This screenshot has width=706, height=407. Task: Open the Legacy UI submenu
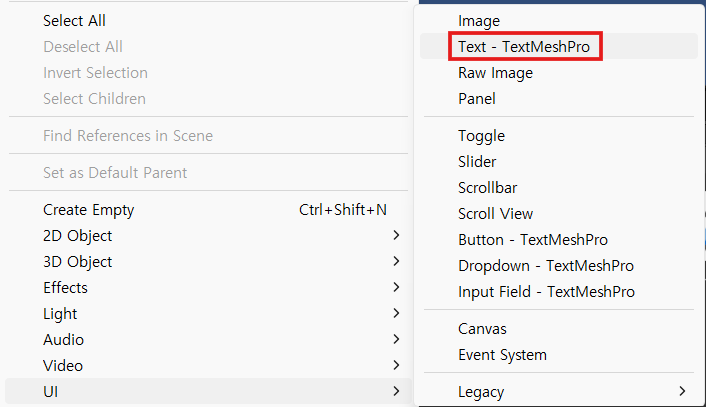559,391
